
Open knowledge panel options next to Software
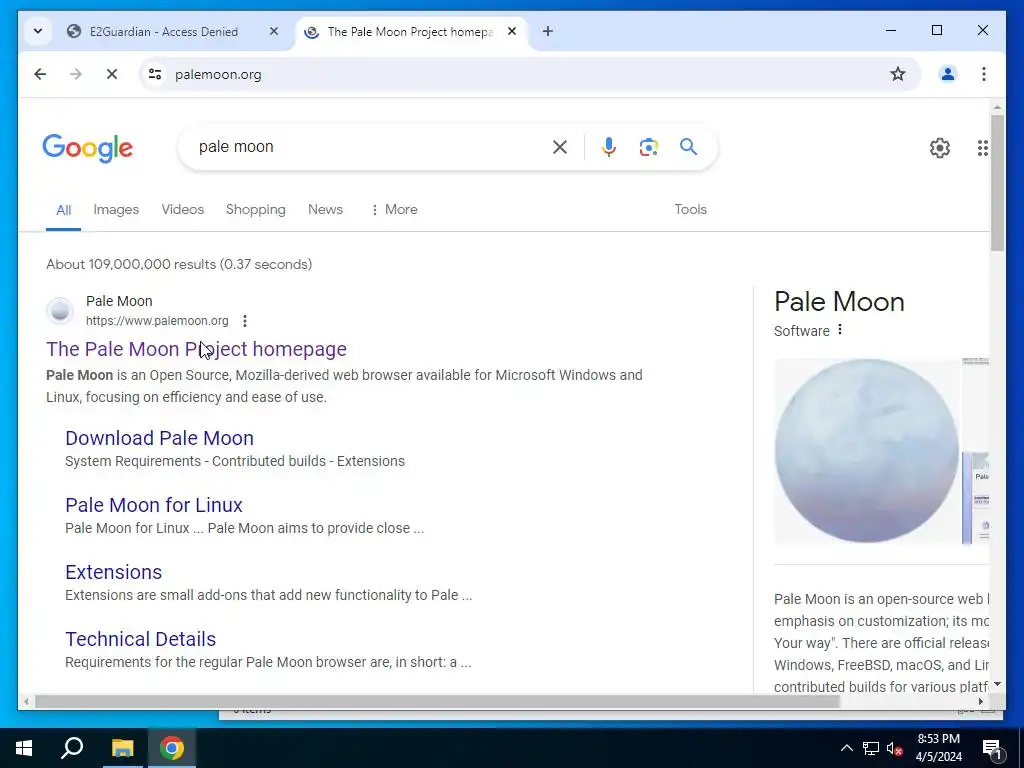point(840,330)
